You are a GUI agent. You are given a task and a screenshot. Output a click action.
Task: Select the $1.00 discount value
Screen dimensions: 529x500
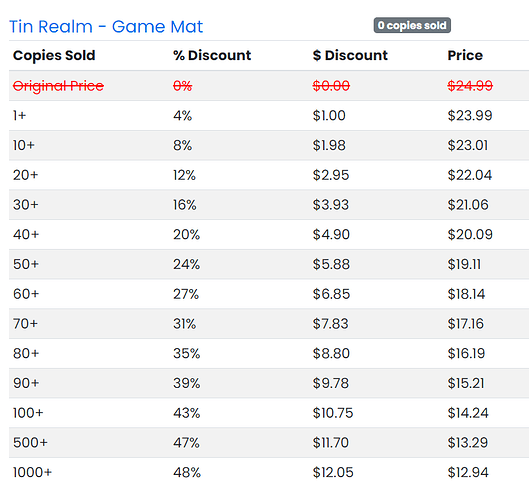pos(329,115)
